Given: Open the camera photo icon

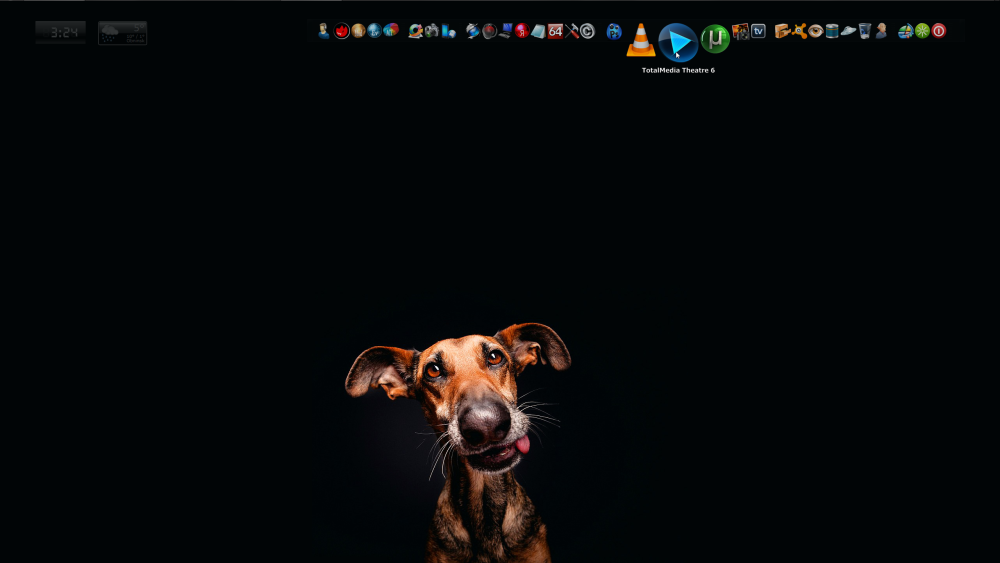Looking at the screenshot, I should click(431, 31).
